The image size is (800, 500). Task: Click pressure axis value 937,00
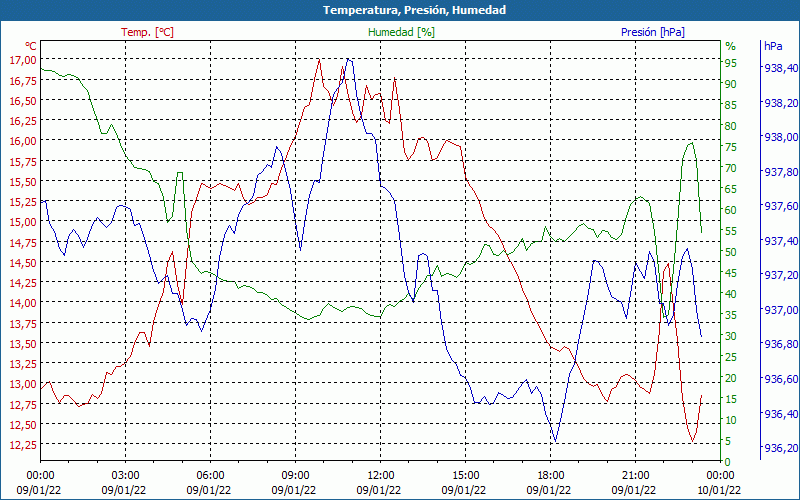click(781, 310)
